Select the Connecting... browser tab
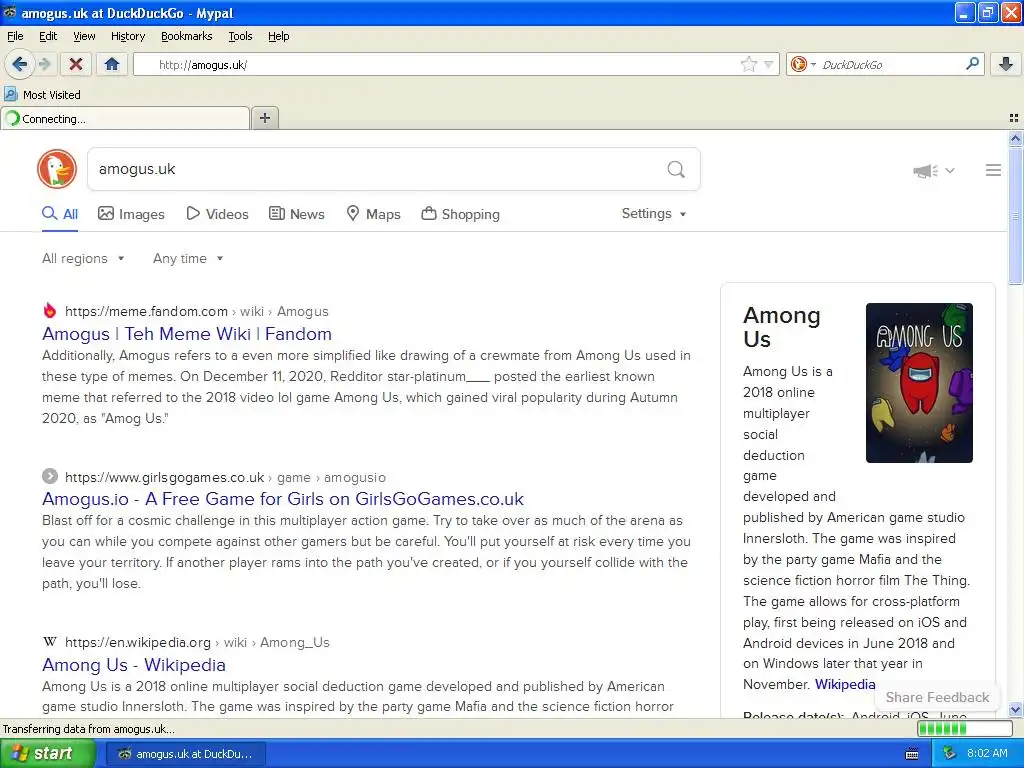The width and height of the screenshot is (1024, 768). 125,118
